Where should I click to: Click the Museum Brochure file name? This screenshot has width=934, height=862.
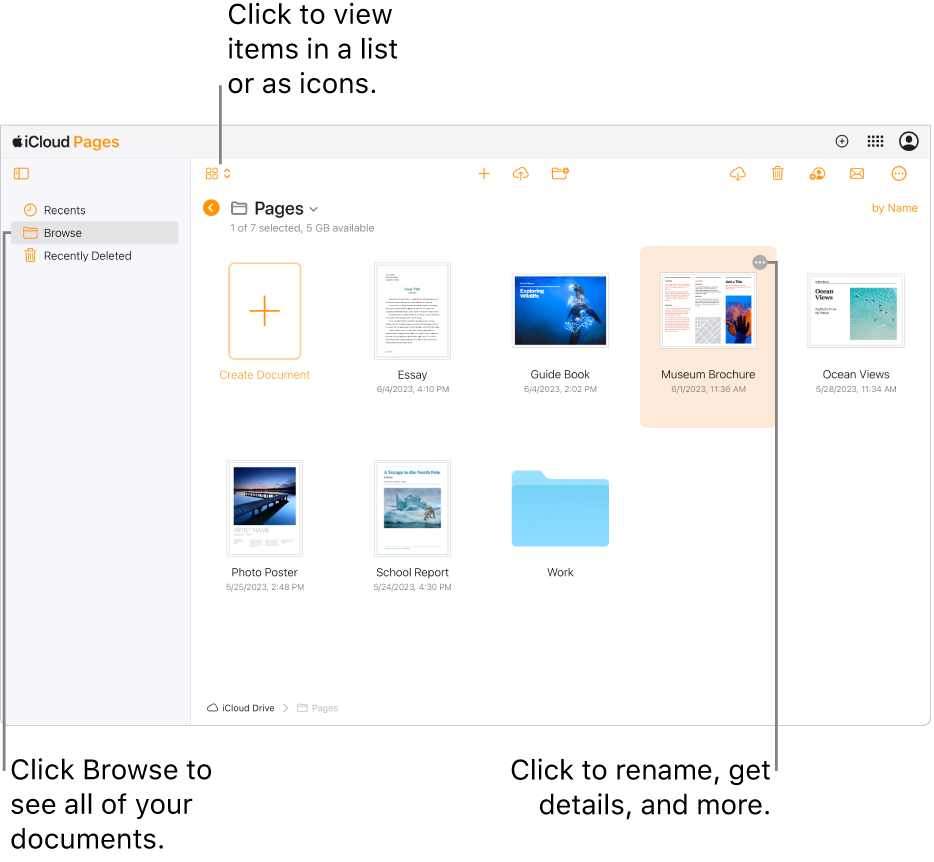pyautogui.click(x=708, y=374)
